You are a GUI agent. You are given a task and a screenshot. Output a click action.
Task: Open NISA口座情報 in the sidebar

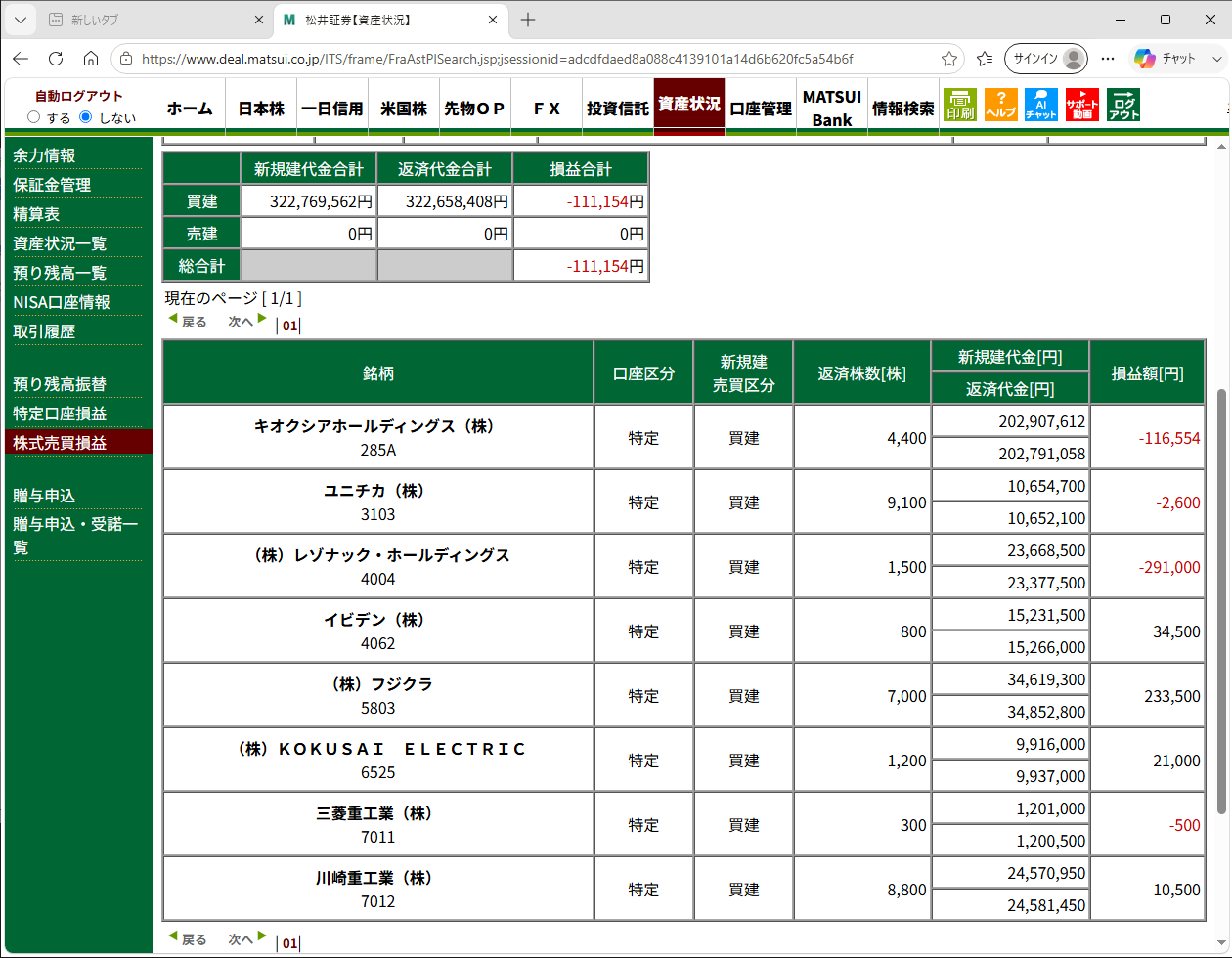tap(62, 302)
